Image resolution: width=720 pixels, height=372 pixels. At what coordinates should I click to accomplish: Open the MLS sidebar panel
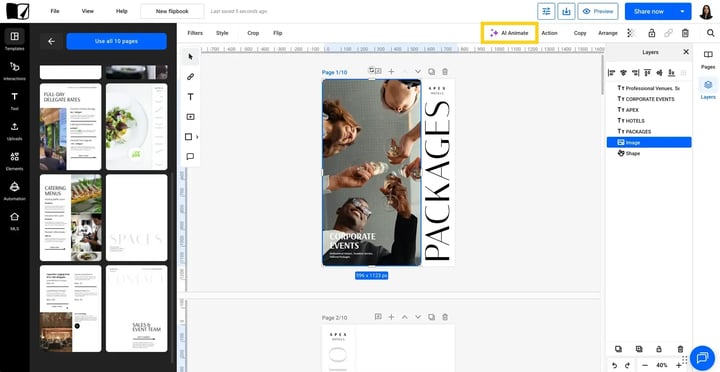point(15,220)
